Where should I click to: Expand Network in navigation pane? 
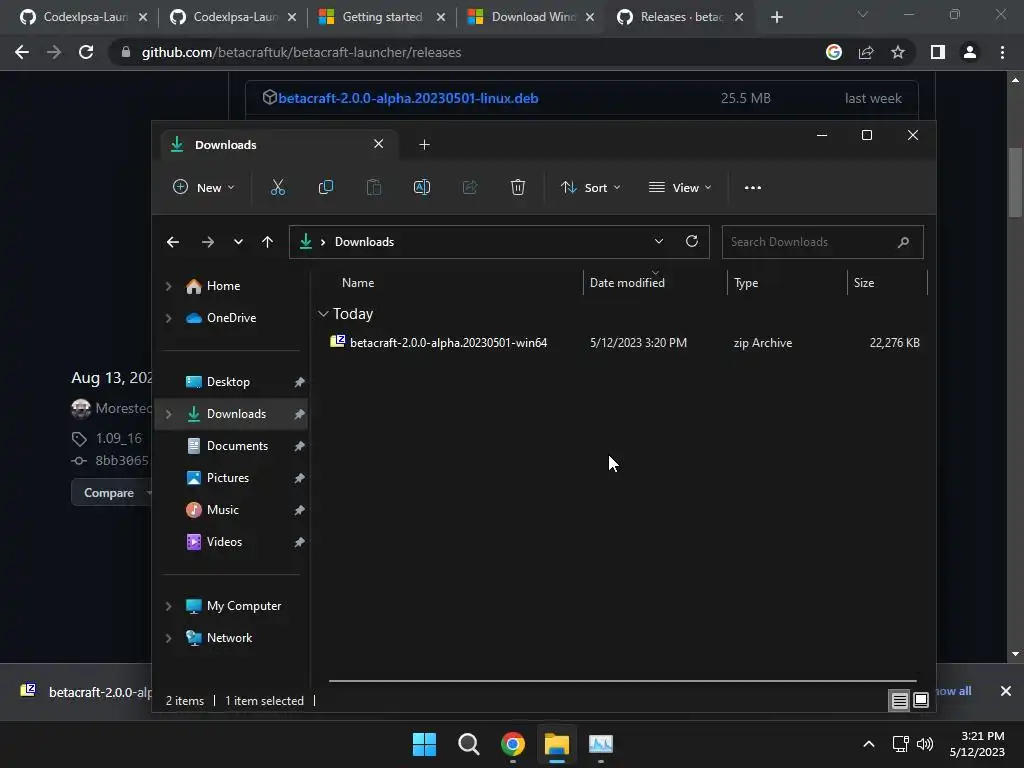pyautogui.click(x=168, y=638)
